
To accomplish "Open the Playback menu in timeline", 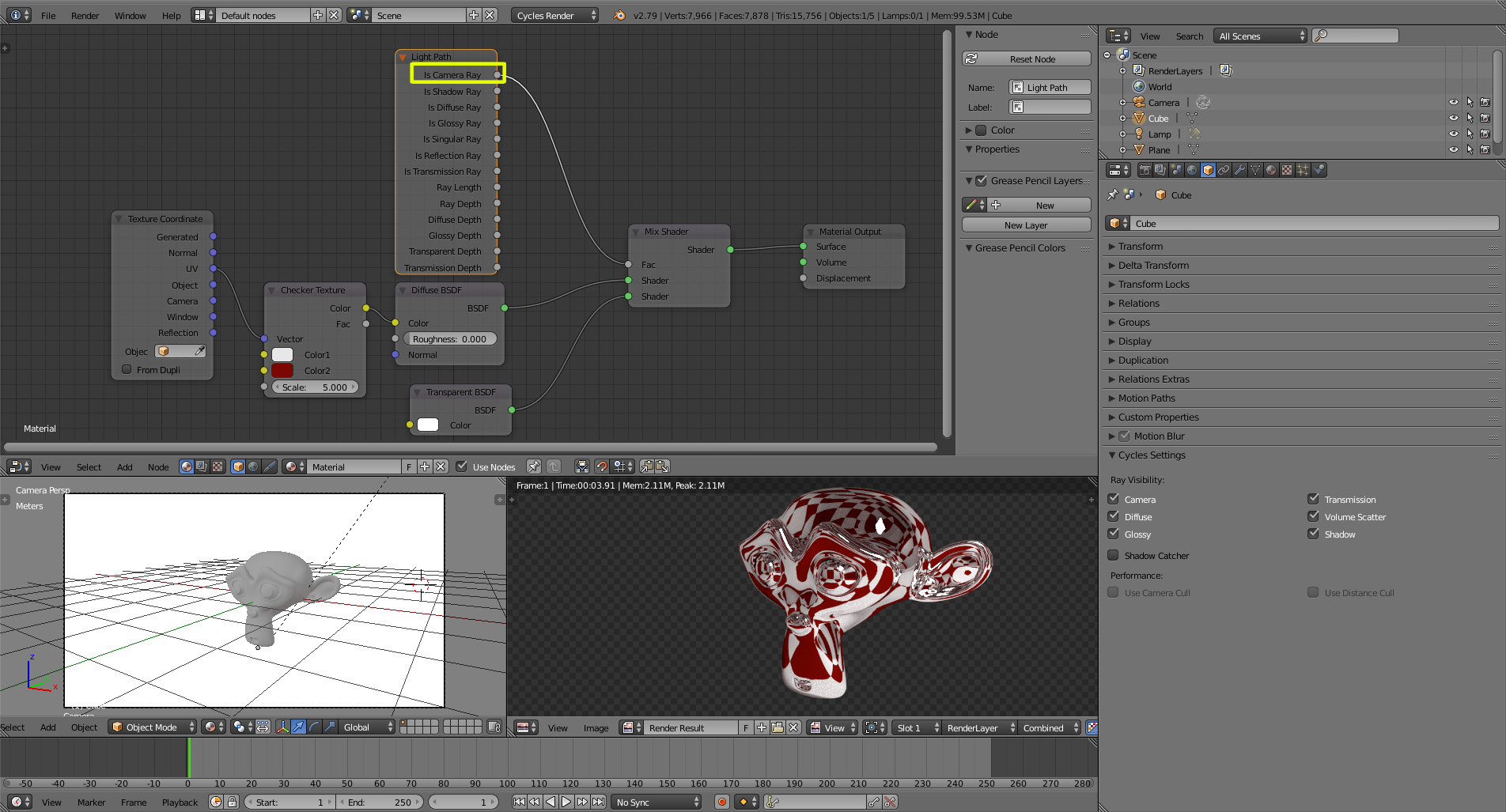I will (x=180, y=802).
